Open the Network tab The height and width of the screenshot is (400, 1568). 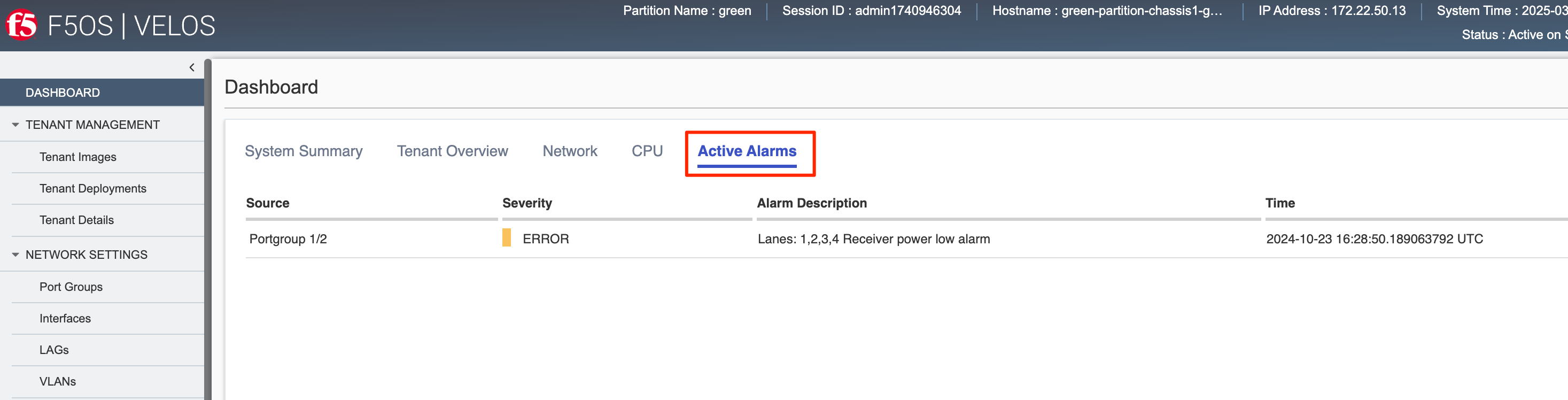[570, 151]
